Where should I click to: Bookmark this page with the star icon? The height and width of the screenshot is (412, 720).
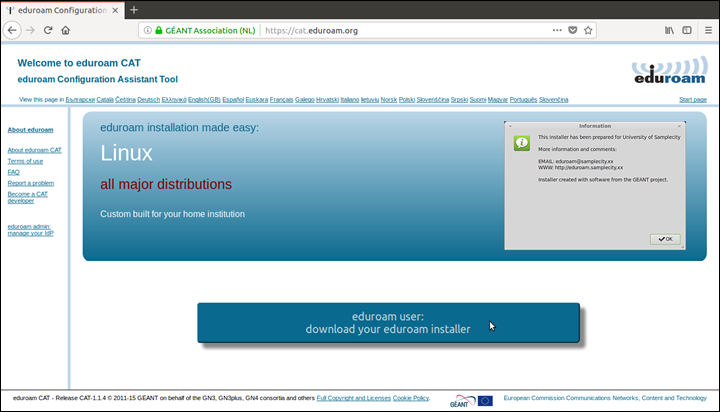coord(588,30)
